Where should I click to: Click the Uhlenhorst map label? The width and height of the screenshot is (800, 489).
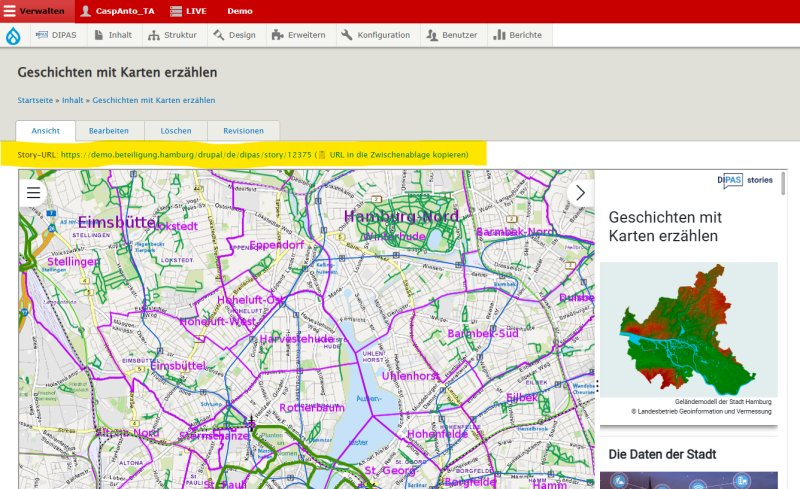pos(410,376)
